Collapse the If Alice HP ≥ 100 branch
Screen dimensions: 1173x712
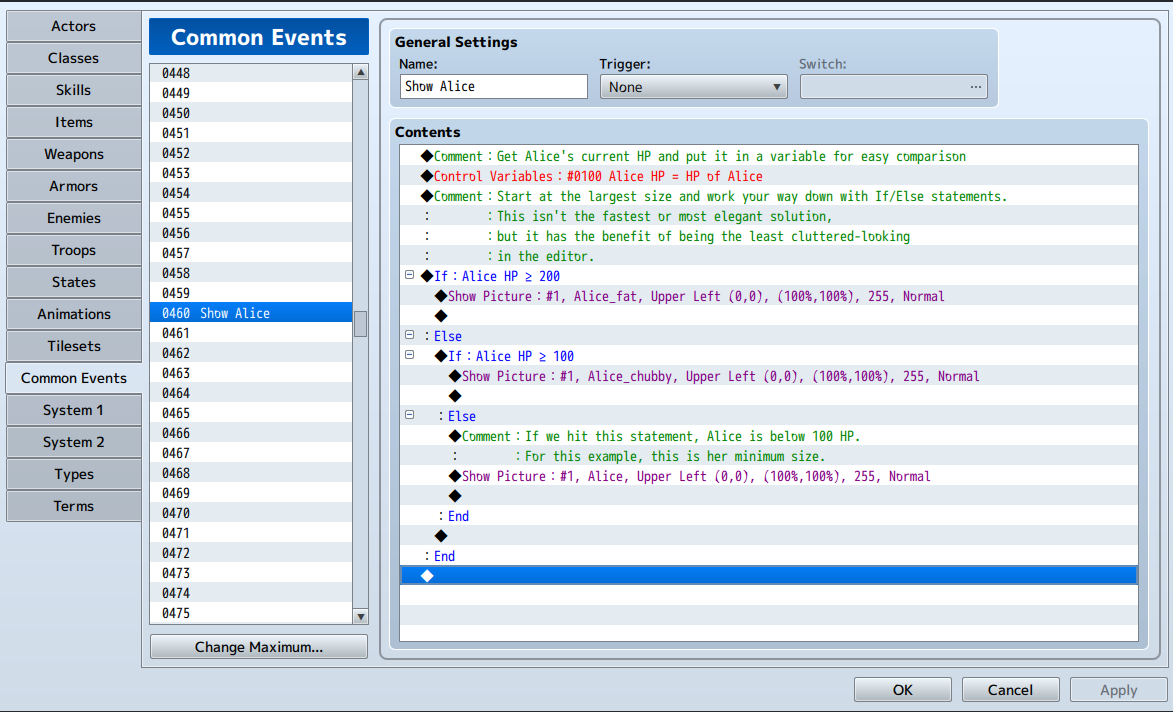point(409,355)
